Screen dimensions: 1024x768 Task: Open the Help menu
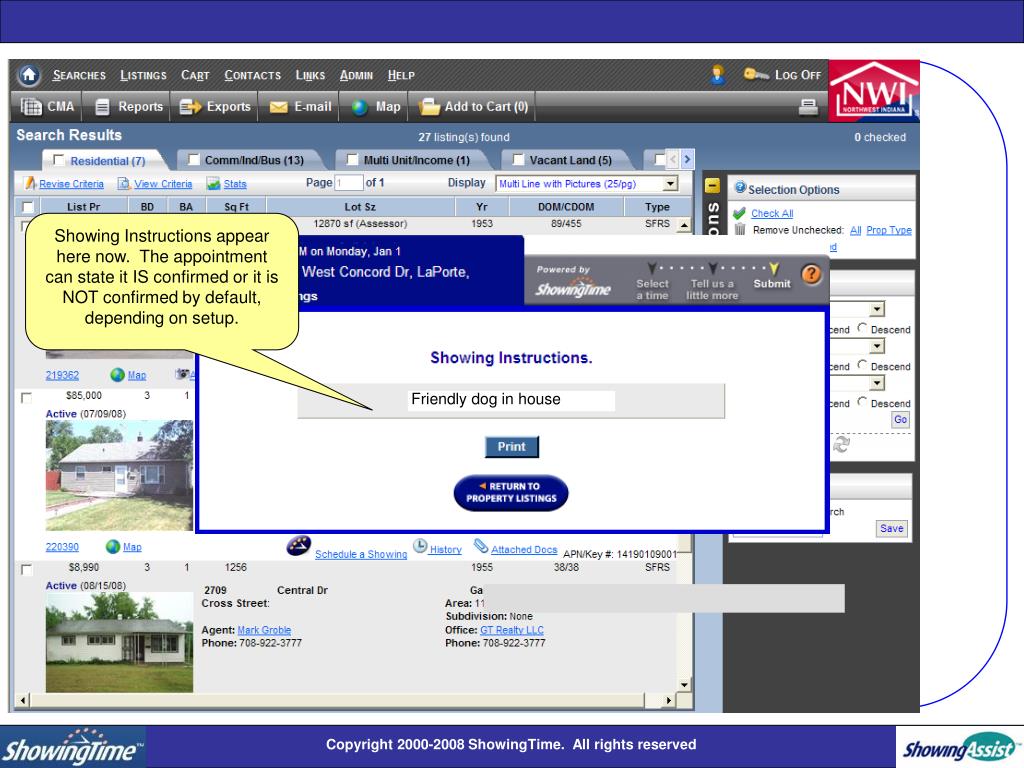tap(401, 75)
